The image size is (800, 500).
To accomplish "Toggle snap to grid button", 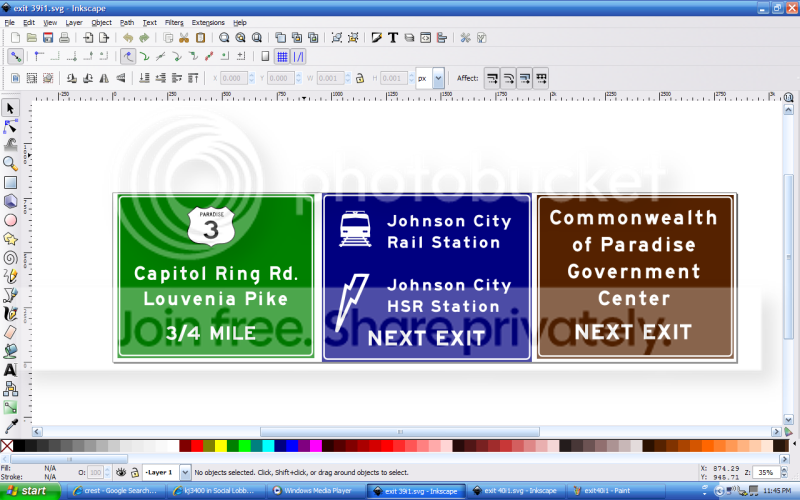I will point(282,57).
